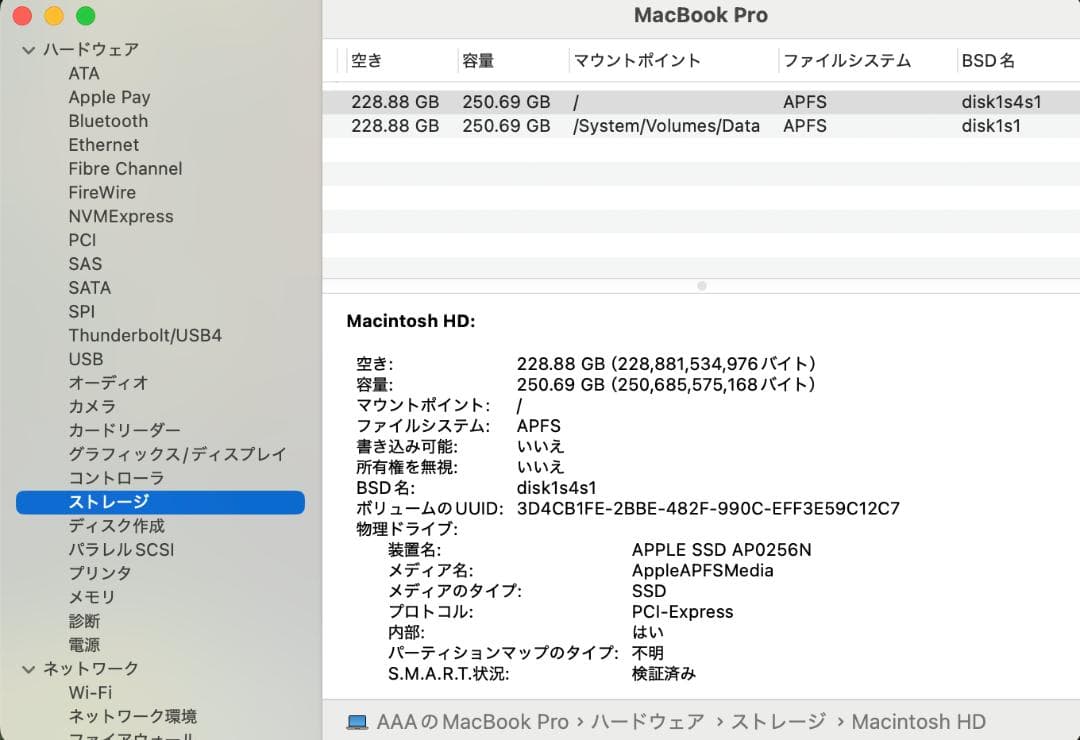Screen dimensions: 1080x740
Task: Select Thunderbolt/USB4 in the sidebar
Action: coord(145,335)
